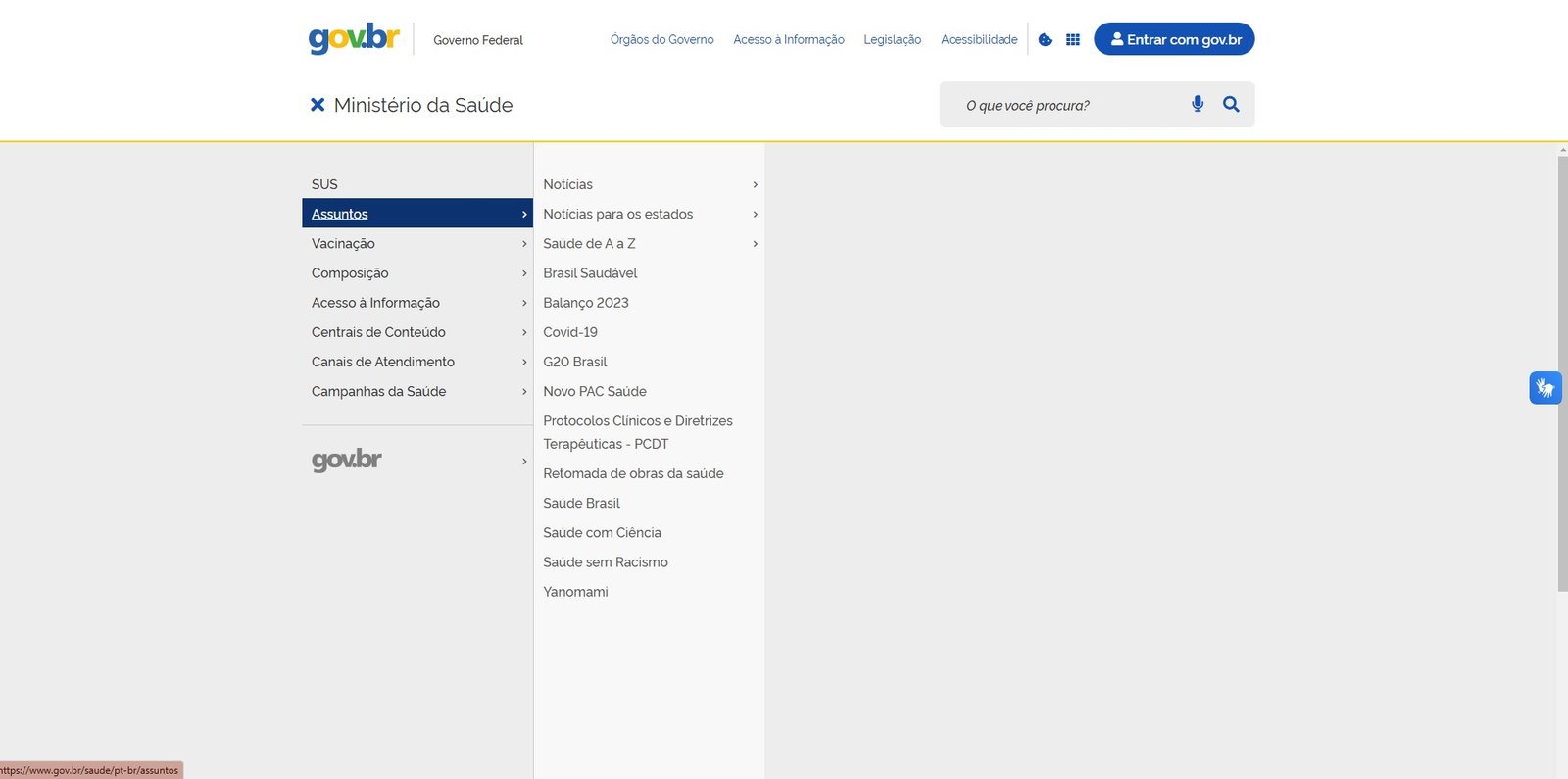Open Legislação link

click(892, 40)
